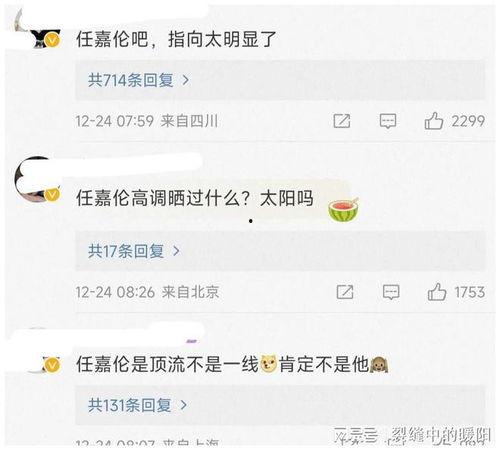Tap the verified badge on the third commenter's avatar

click(x=52, y=365)
